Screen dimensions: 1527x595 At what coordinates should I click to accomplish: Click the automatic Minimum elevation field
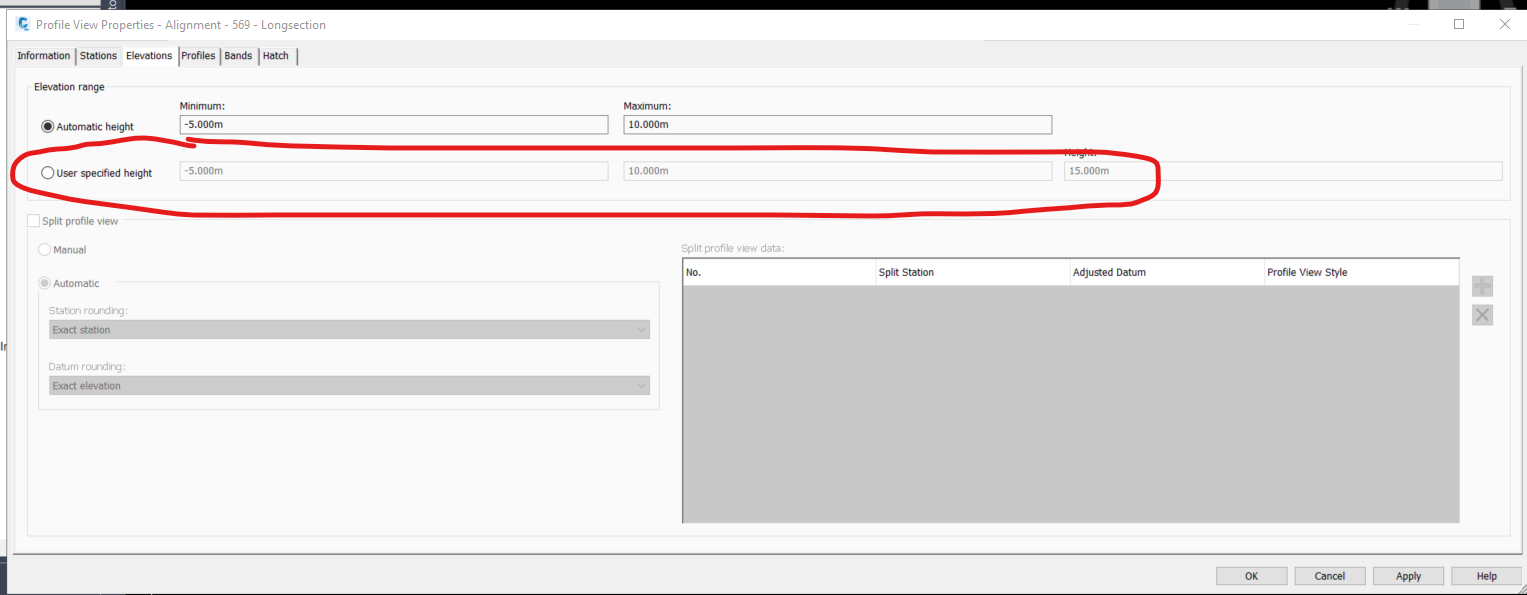pos(394,125)
